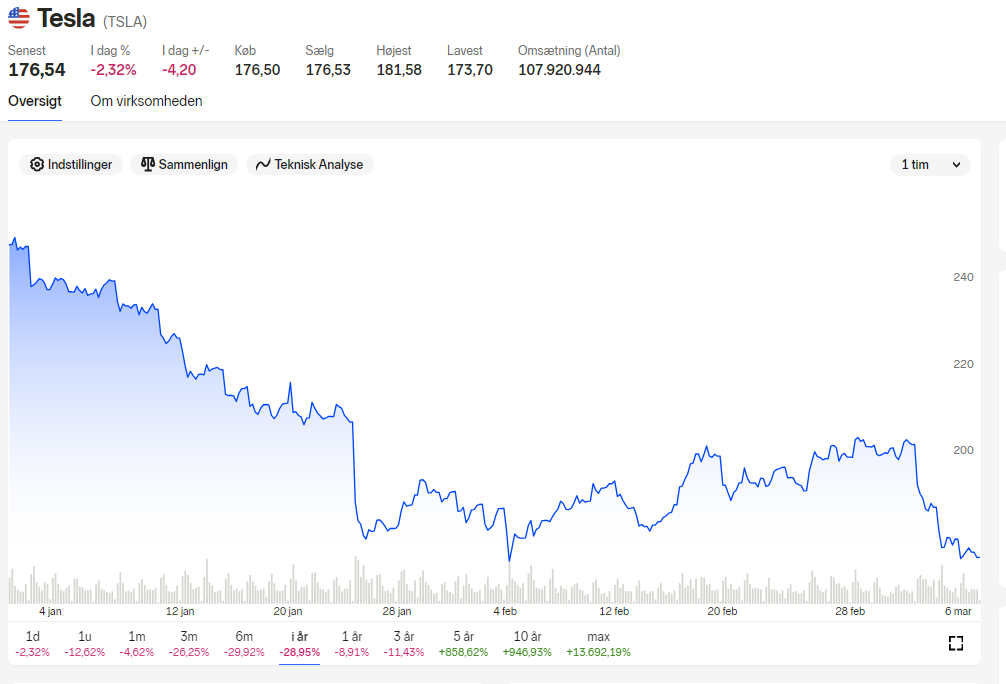Click the chevron in the 1 tim selector
1006x684 pixels.
coord(956,165)
